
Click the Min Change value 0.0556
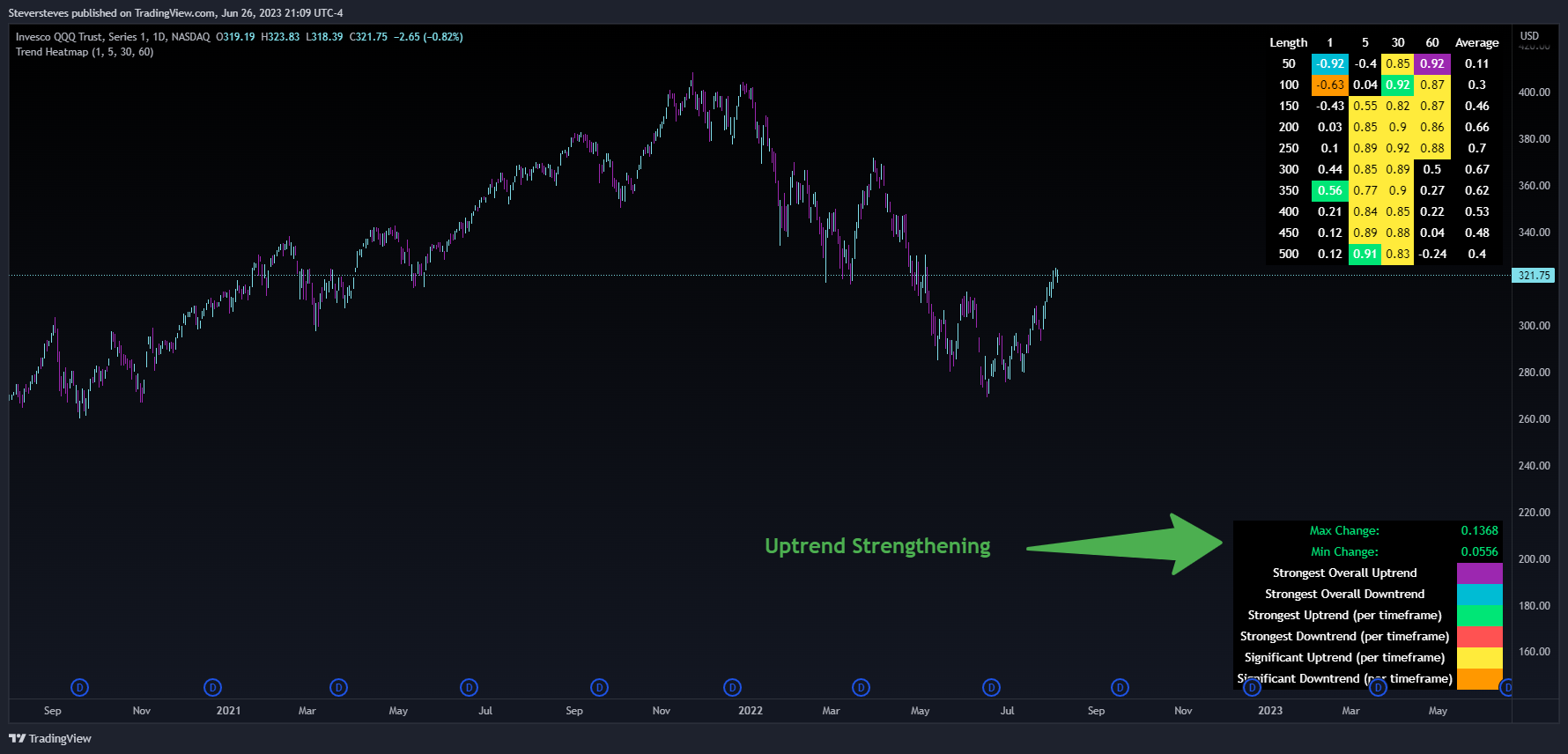point(1479,551)
